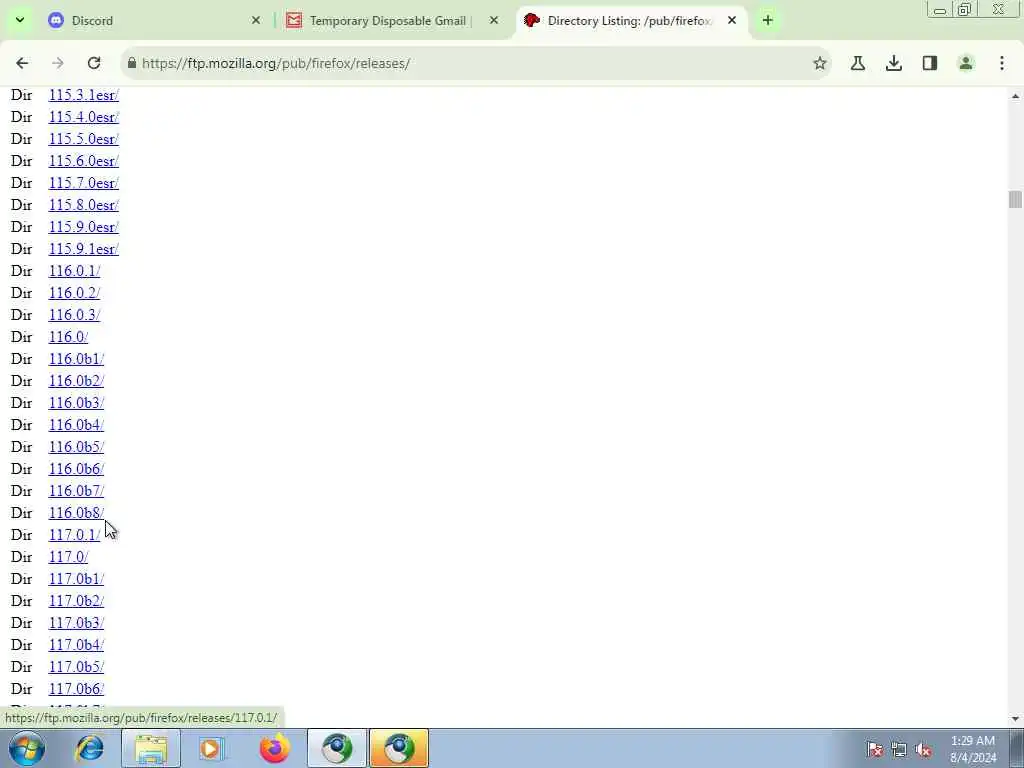Viewport: 1024px width, 768px height.
Task: Open the 117.0b2/ directory link
Action: pyautogui.click(x=76, y=601)
